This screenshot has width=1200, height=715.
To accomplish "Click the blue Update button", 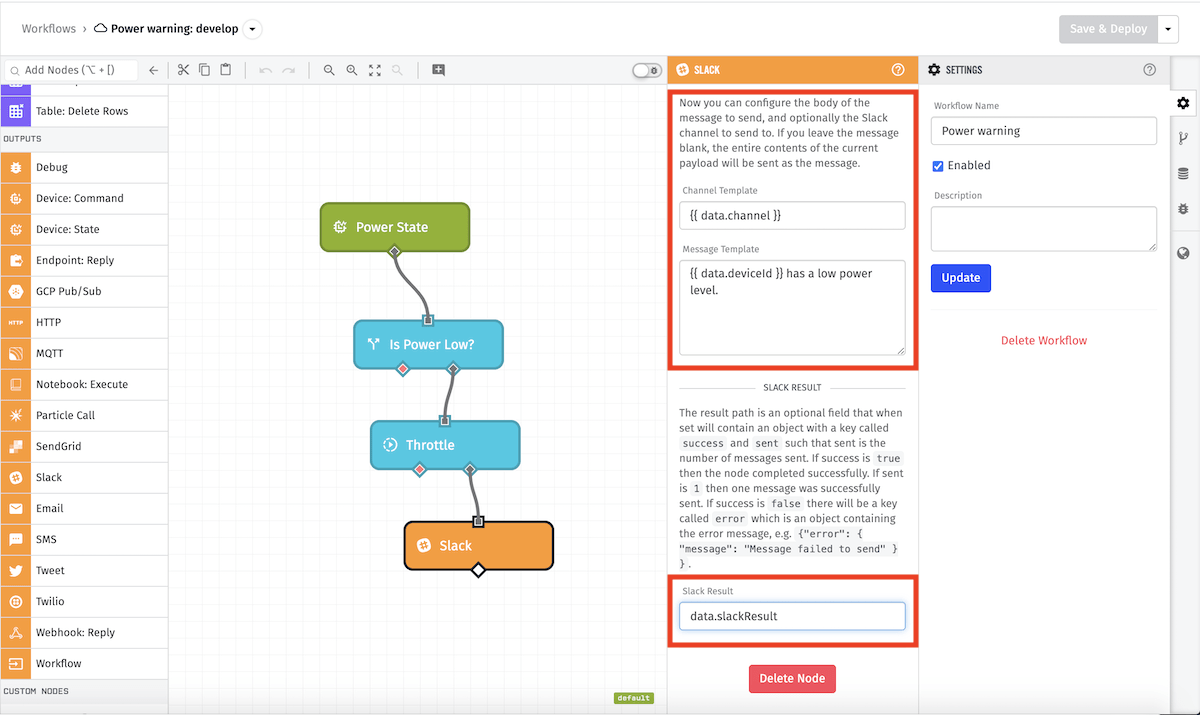I will pyautogui.click(x=960, y=278).
